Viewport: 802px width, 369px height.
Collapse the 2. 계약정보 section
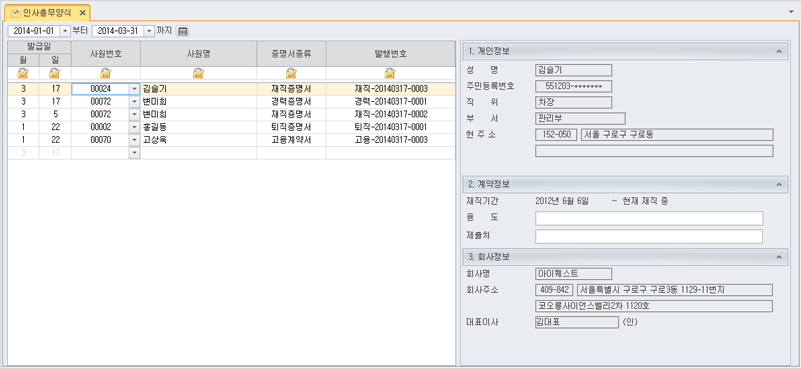pos(778,184)
